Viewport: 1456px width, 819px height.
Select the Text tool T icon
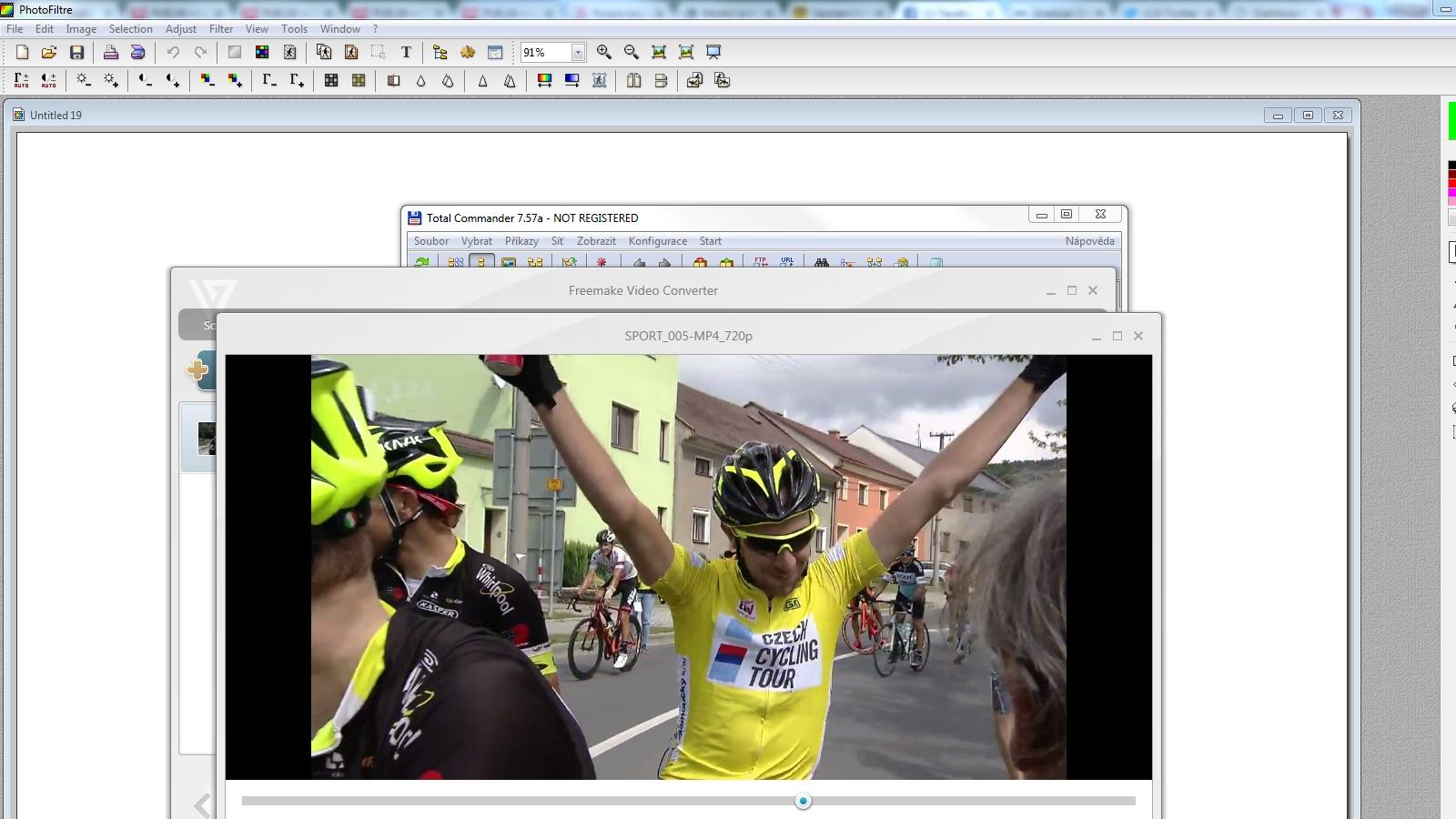(x=406, y=53)
